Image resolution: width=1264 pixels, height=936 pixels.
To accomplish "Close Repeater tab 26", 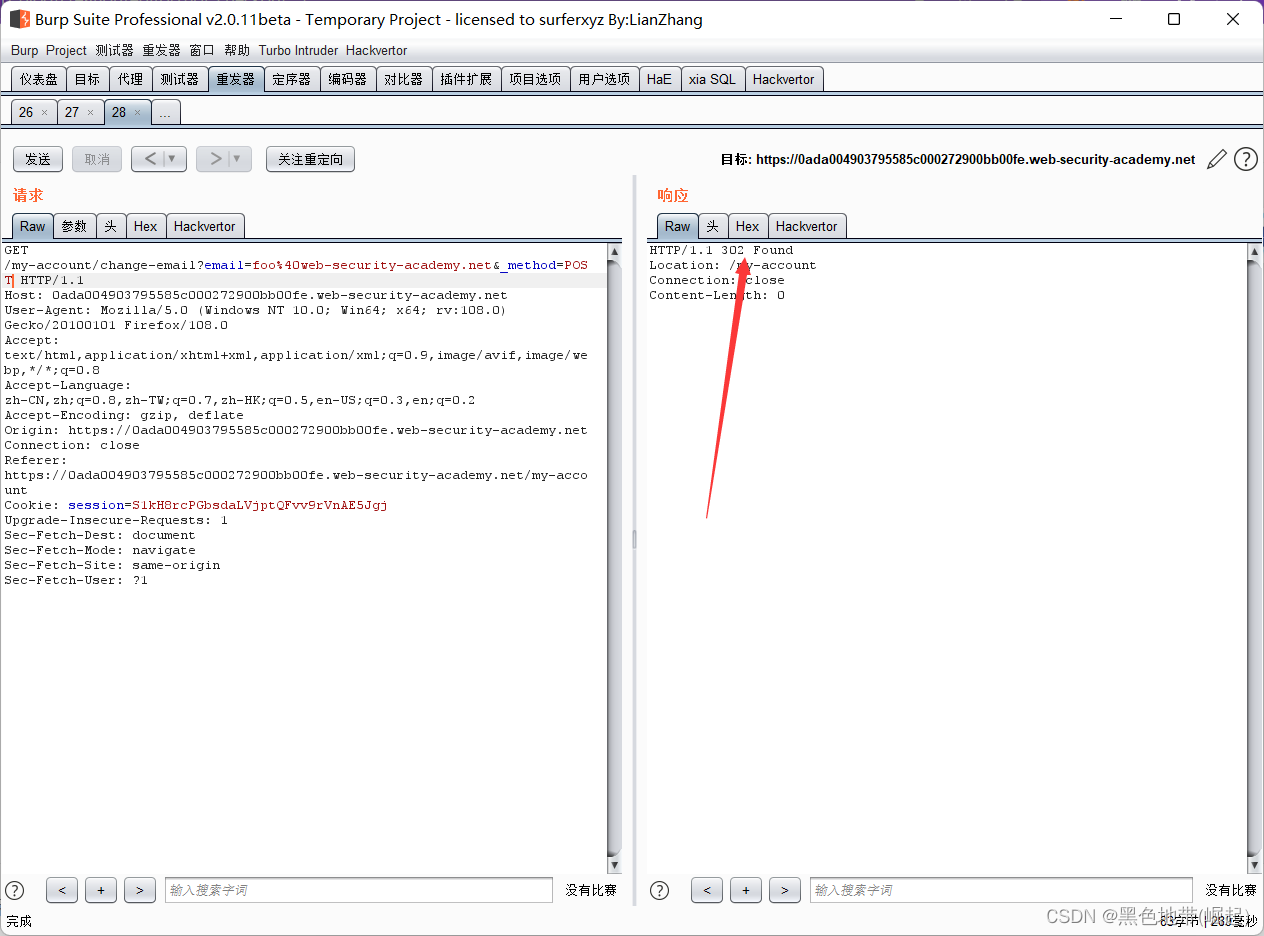I will point(44,113).
